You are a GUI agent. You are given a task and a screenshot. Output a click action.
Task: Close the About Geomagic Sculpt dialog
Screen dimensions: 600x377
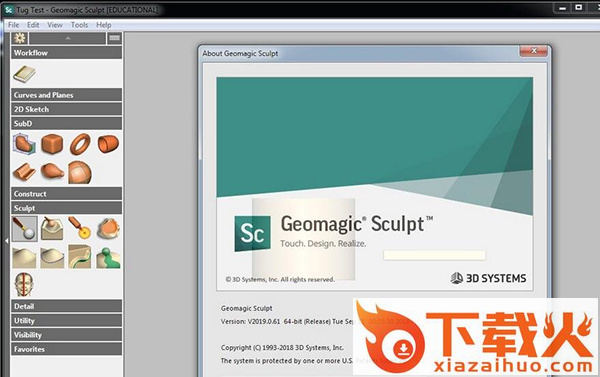point(533,51)
